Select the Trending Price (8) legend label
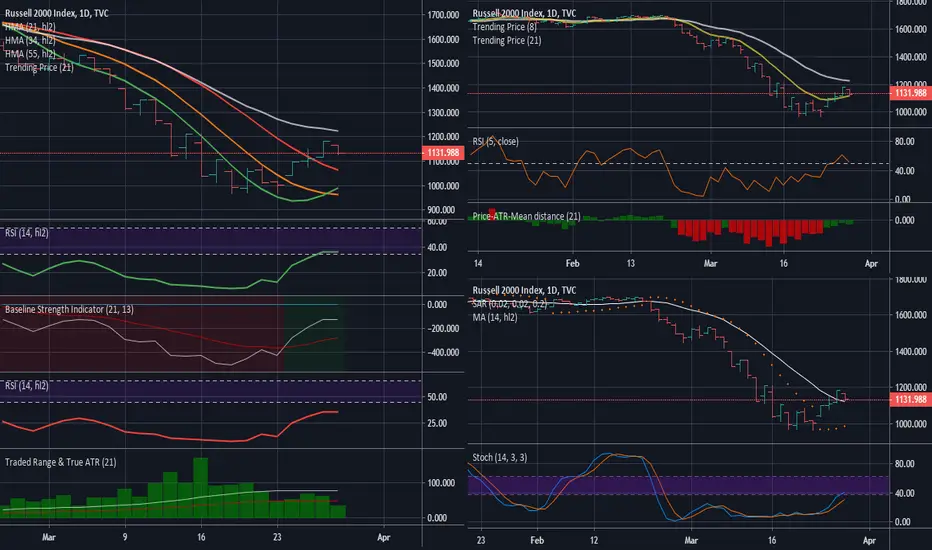Screen dimensions: 932x550 point(505,27)
